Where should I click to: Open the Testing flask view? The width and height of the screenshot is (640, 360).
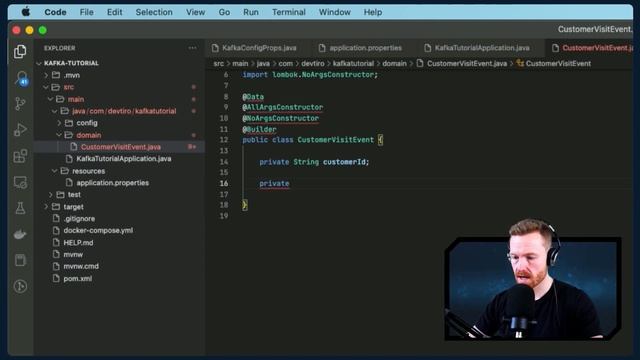click(x=20, y=208)
